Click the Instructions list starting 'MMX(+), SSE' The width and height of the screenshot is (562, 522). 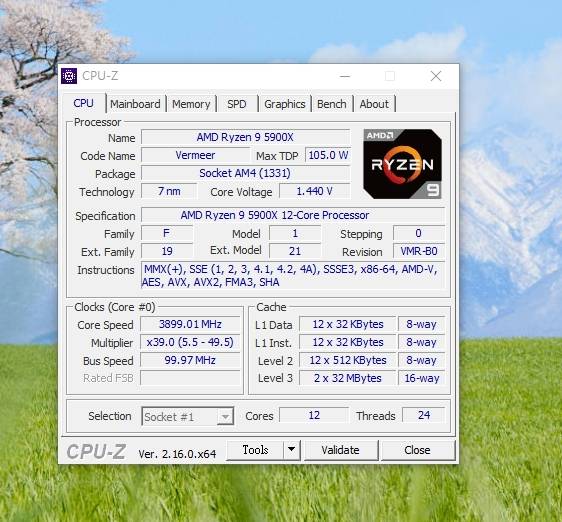(292, 275)
